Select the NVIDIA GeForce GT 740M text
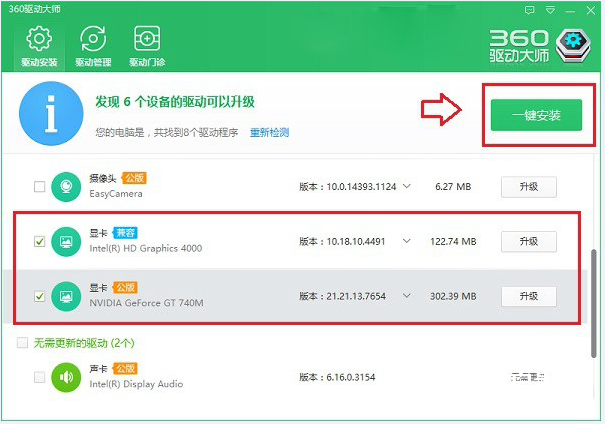Image resolution: width=605 pixels, height=424 pixels. click(146, 303)
